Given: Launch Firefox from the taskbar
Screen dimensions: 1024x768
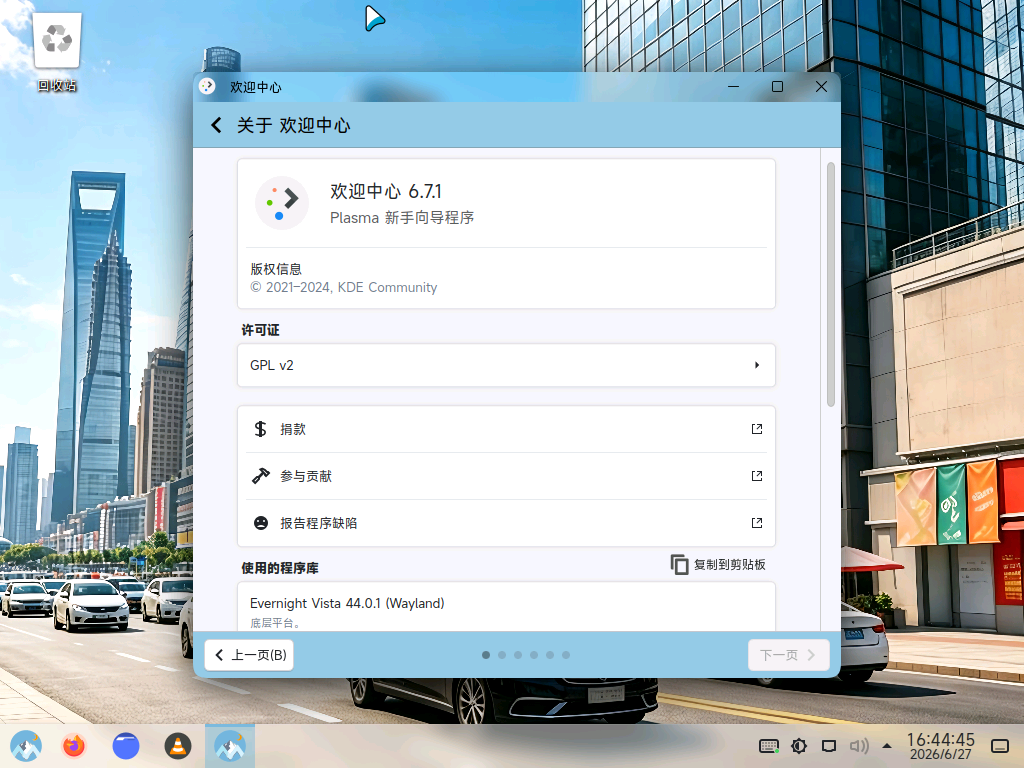Looking at the screenshot, I should point(74,746).
